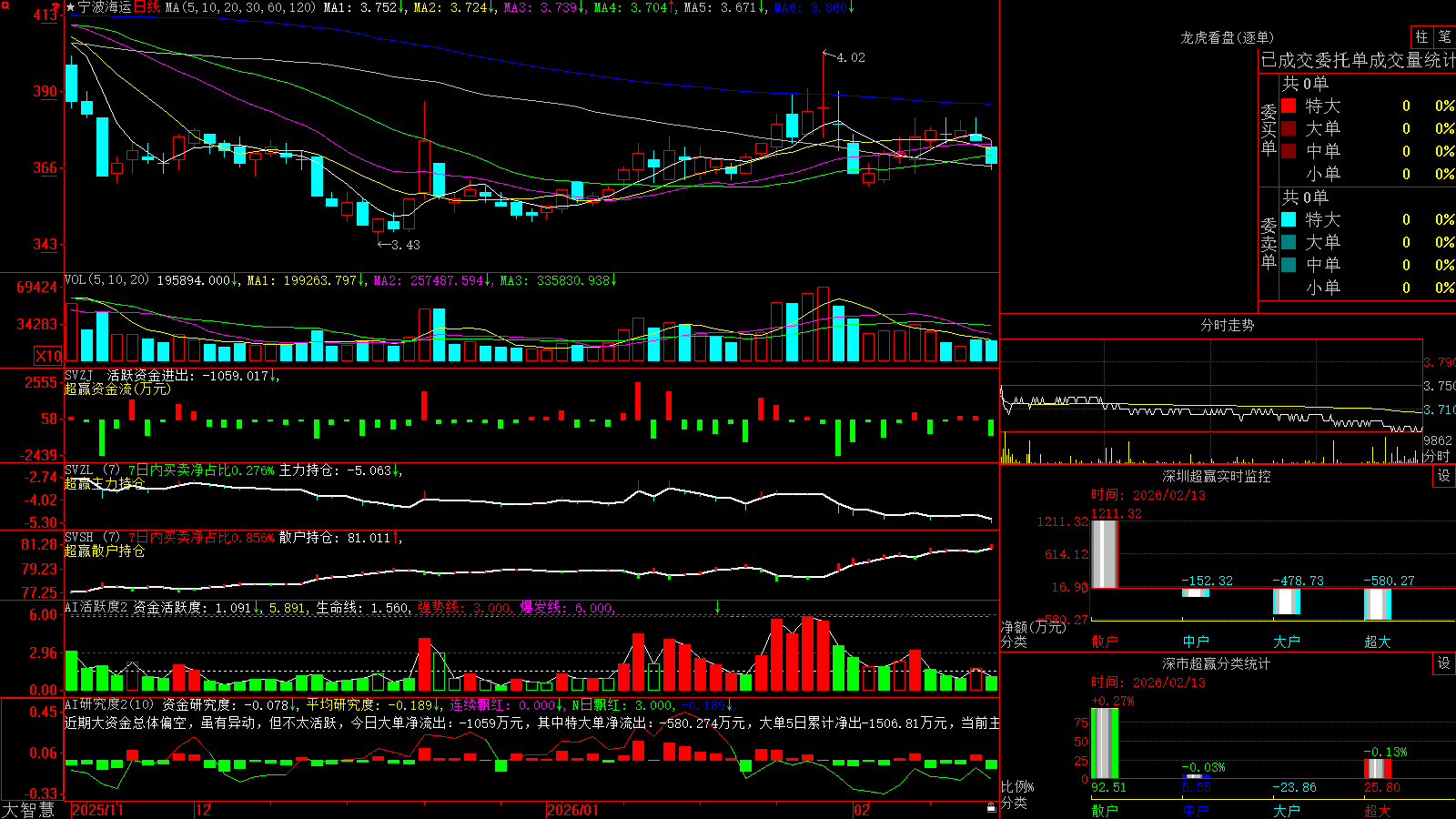This screenshot has height=819, width=1456.
Task: Click 超大 category label under 分类统计 chart
Action: 1377,810
